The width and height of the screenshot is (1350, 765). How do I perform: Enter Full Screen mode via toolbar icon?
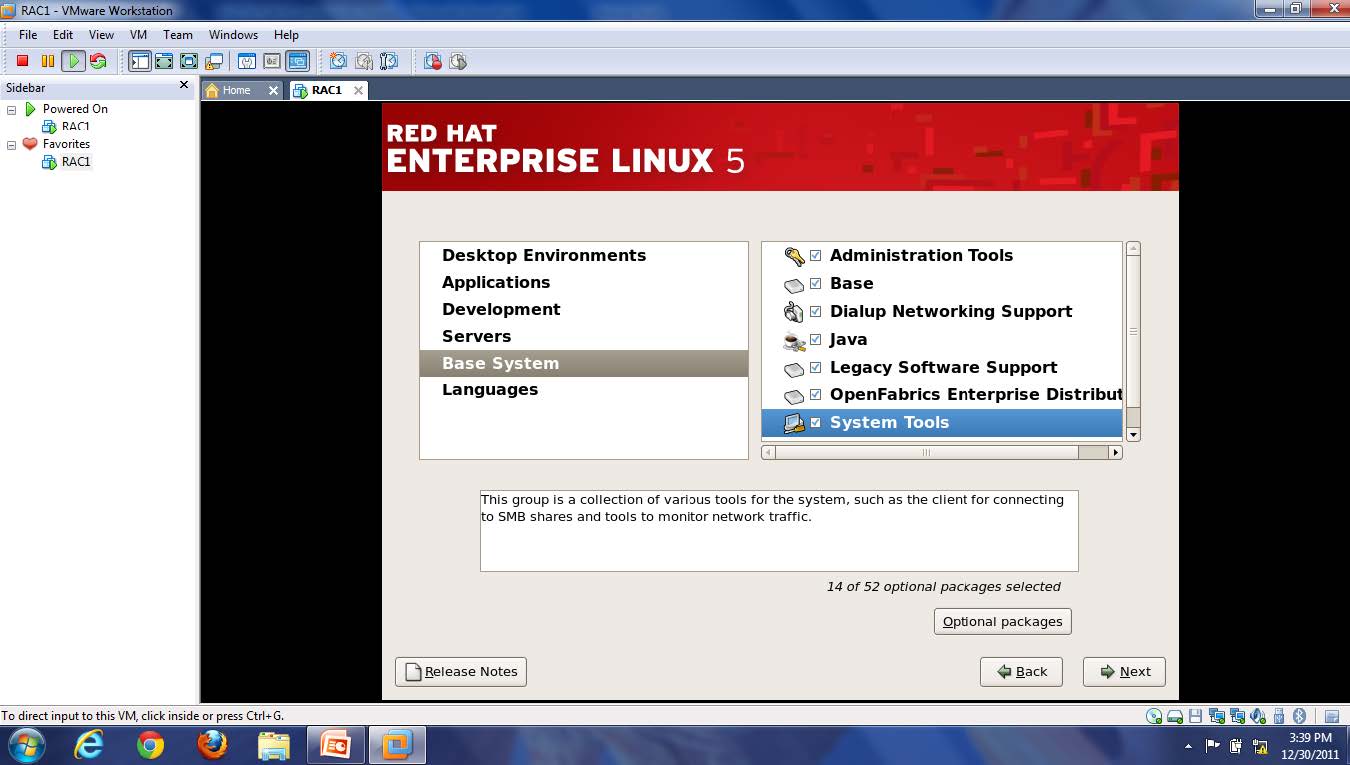(x=189, y=61)
